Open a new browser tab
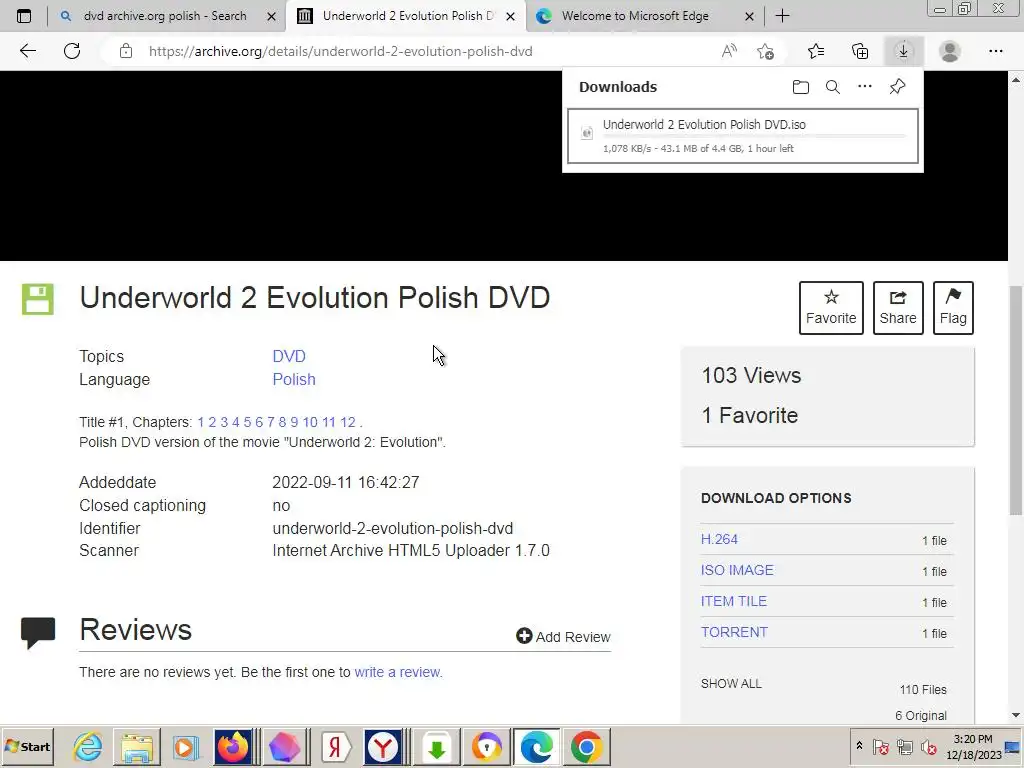 (782, 16)
